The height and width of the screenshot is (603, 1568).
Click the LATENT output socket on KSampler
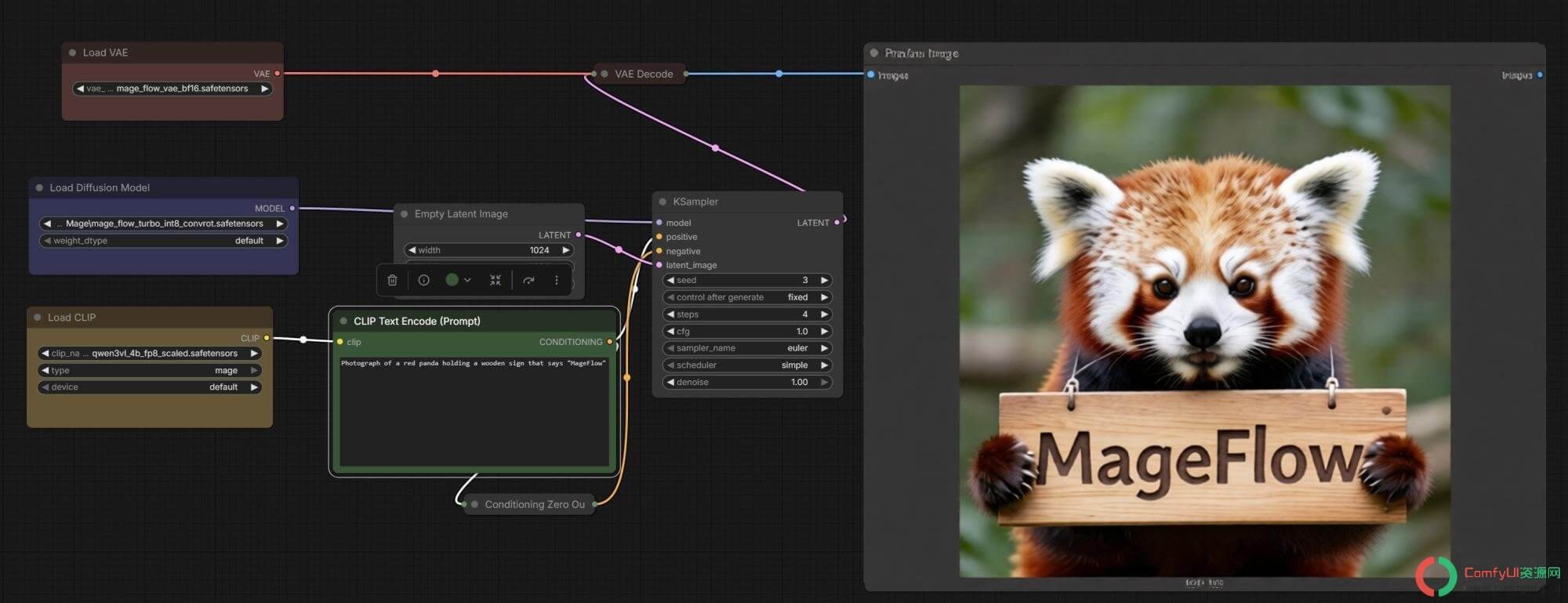[x=837, y=223]
